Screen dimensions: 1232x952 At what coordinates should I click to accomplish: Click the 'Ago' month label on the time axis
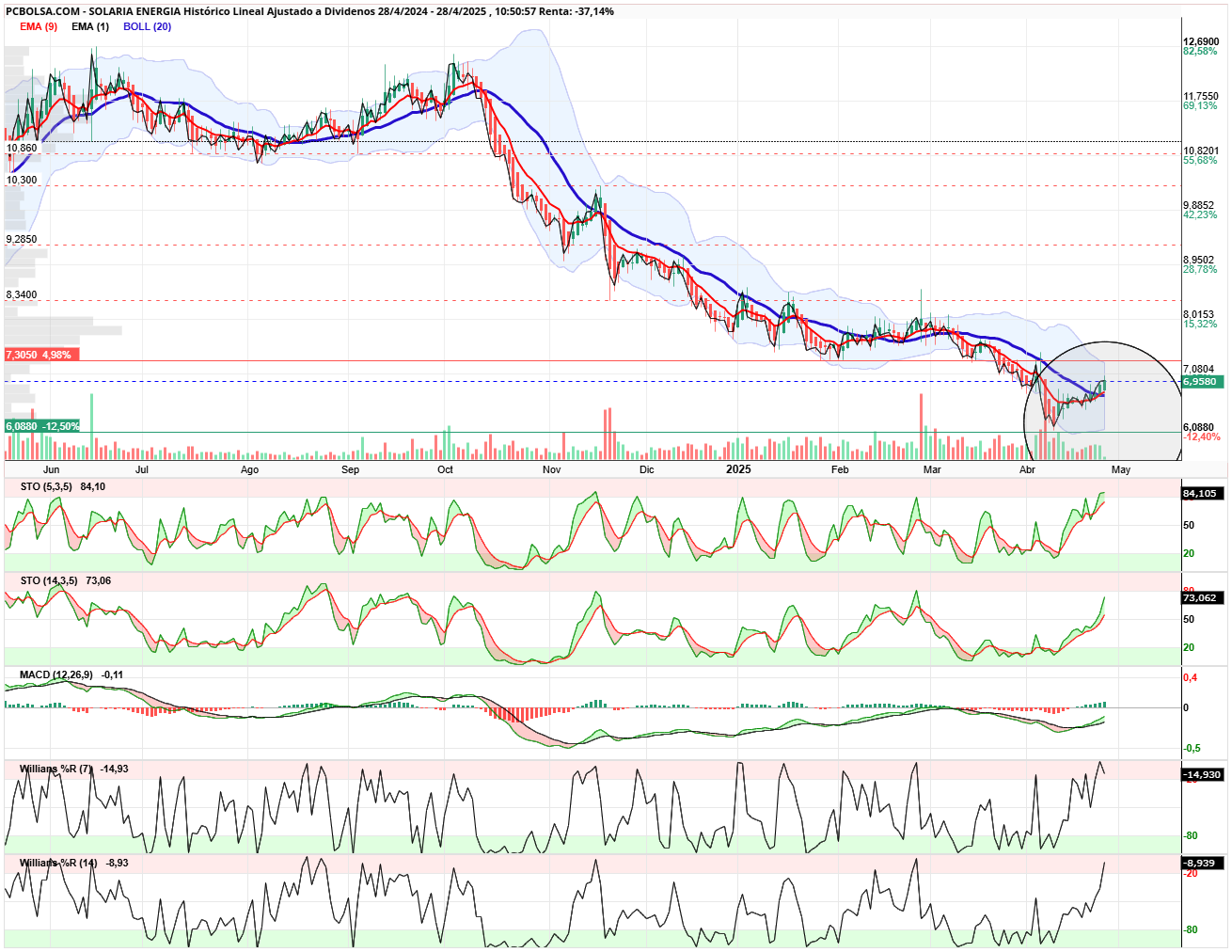coord(249,469)
